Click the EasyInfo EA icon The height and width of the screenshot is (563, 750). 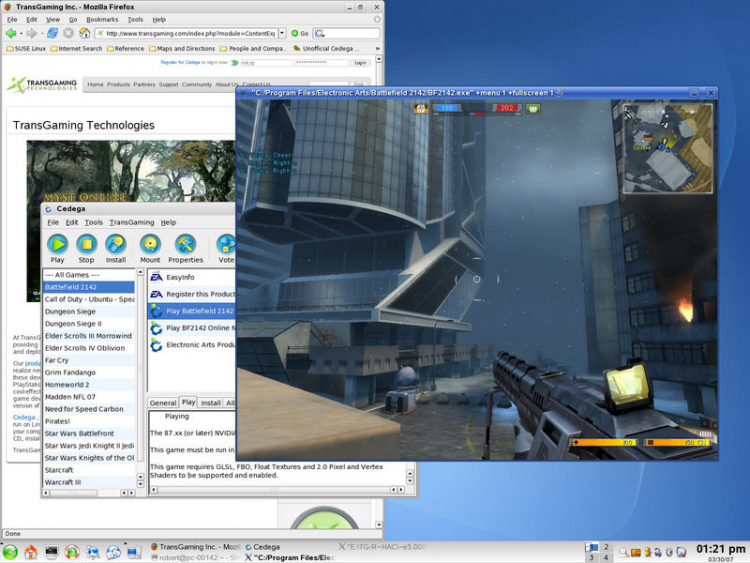(156, 277)
